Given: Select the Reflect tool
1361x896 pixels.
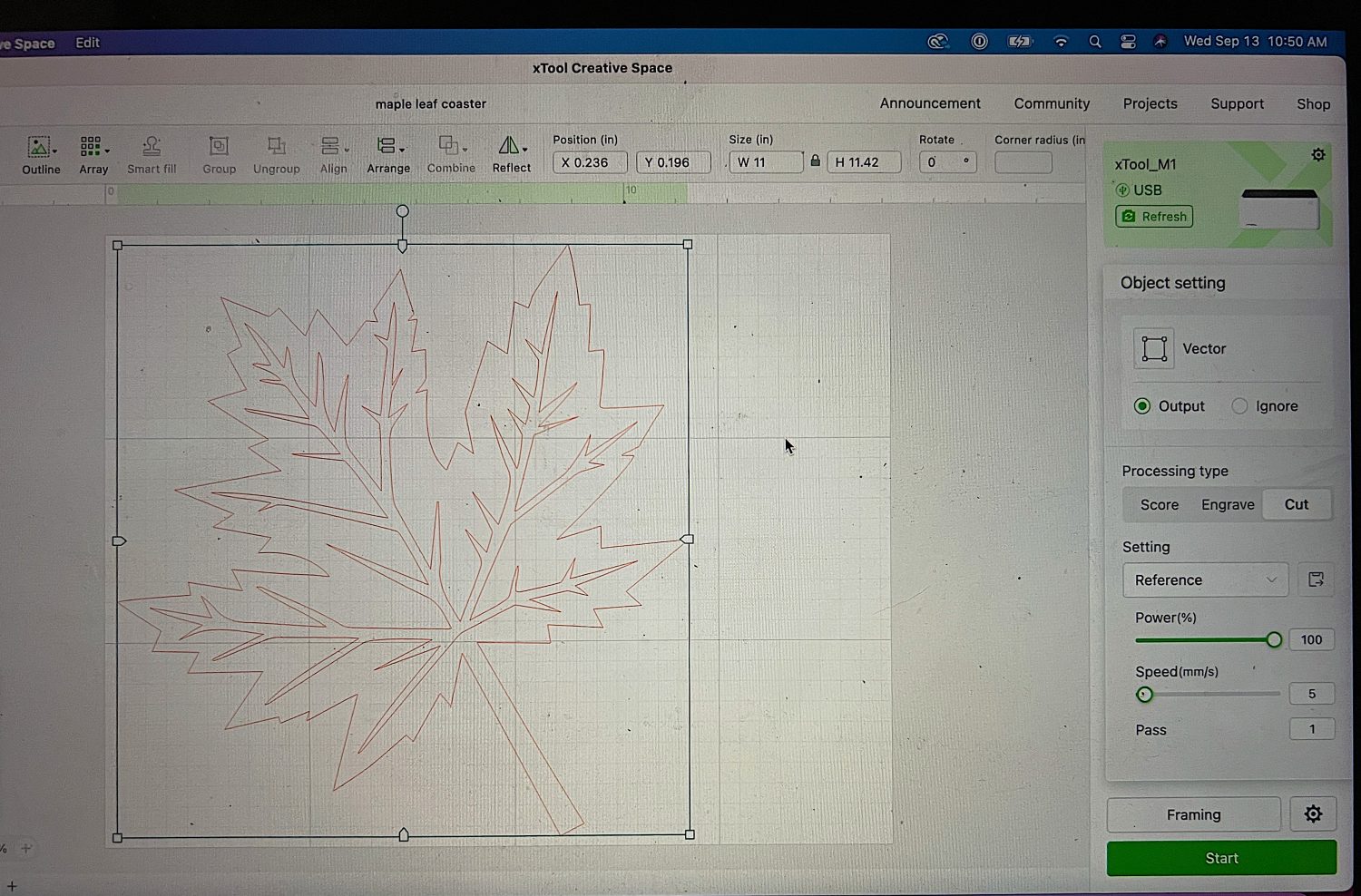Looking at the screenshot, I should coord(511,147).
